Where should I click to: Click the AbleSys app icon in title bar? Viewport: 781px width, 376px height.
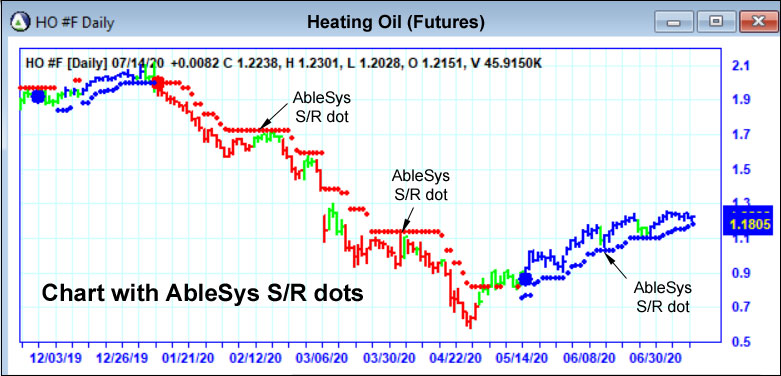20,22
